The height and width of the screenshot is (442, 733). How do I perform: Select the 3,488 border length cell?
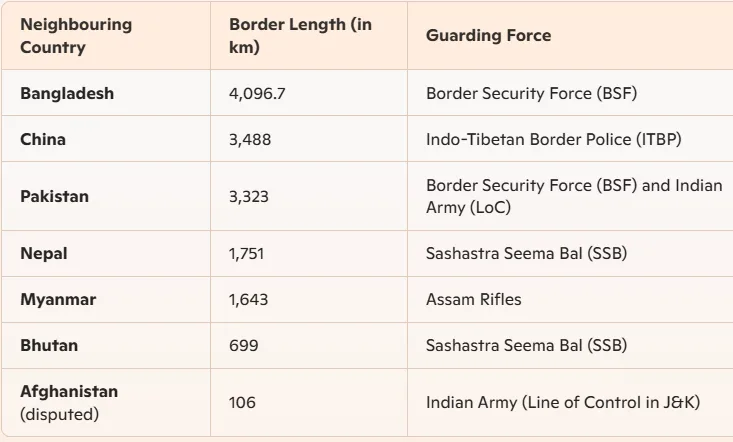250,140
